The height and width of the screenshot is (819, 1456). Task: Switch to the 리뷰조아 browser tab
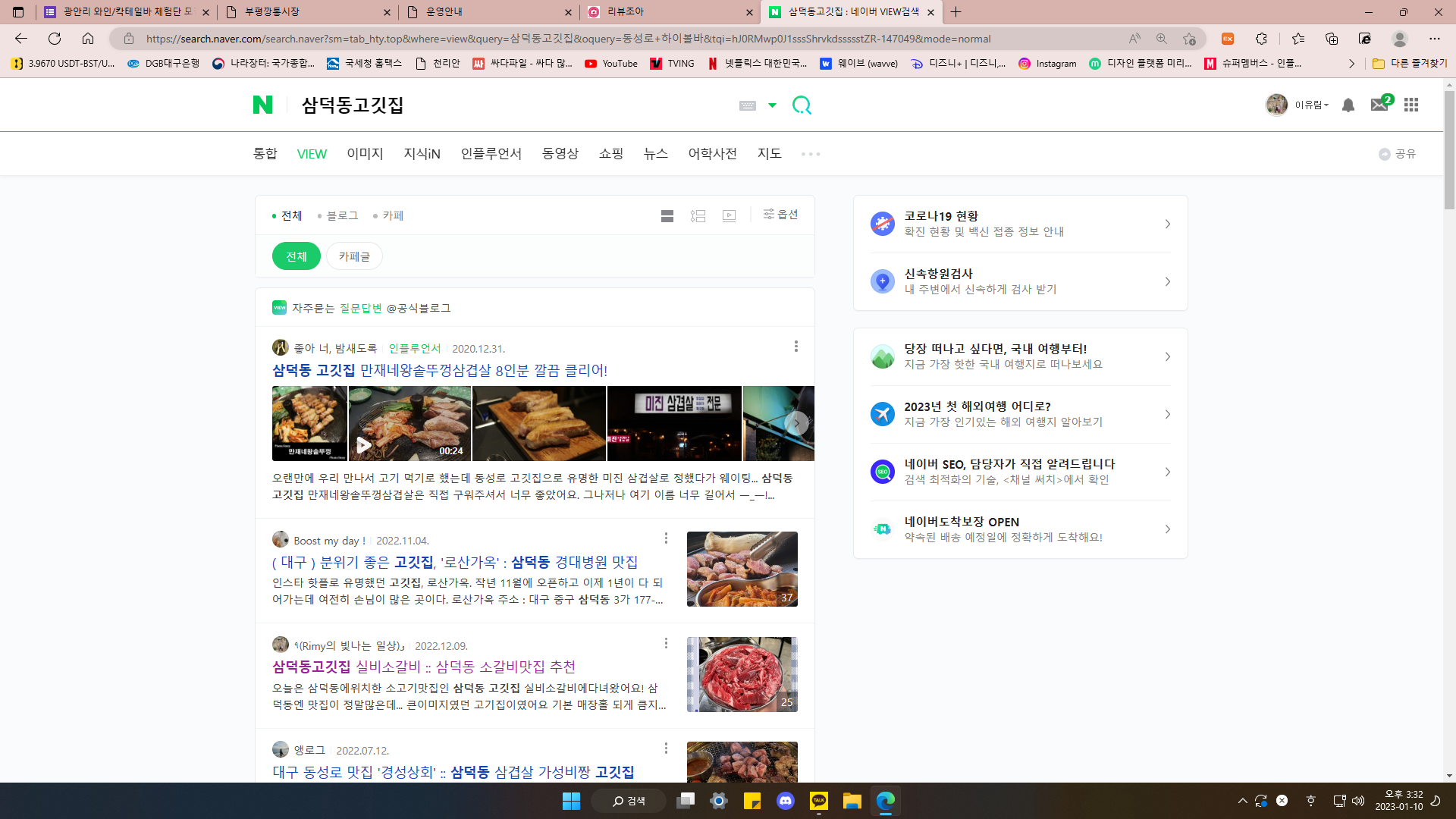(x=670, y=11)
